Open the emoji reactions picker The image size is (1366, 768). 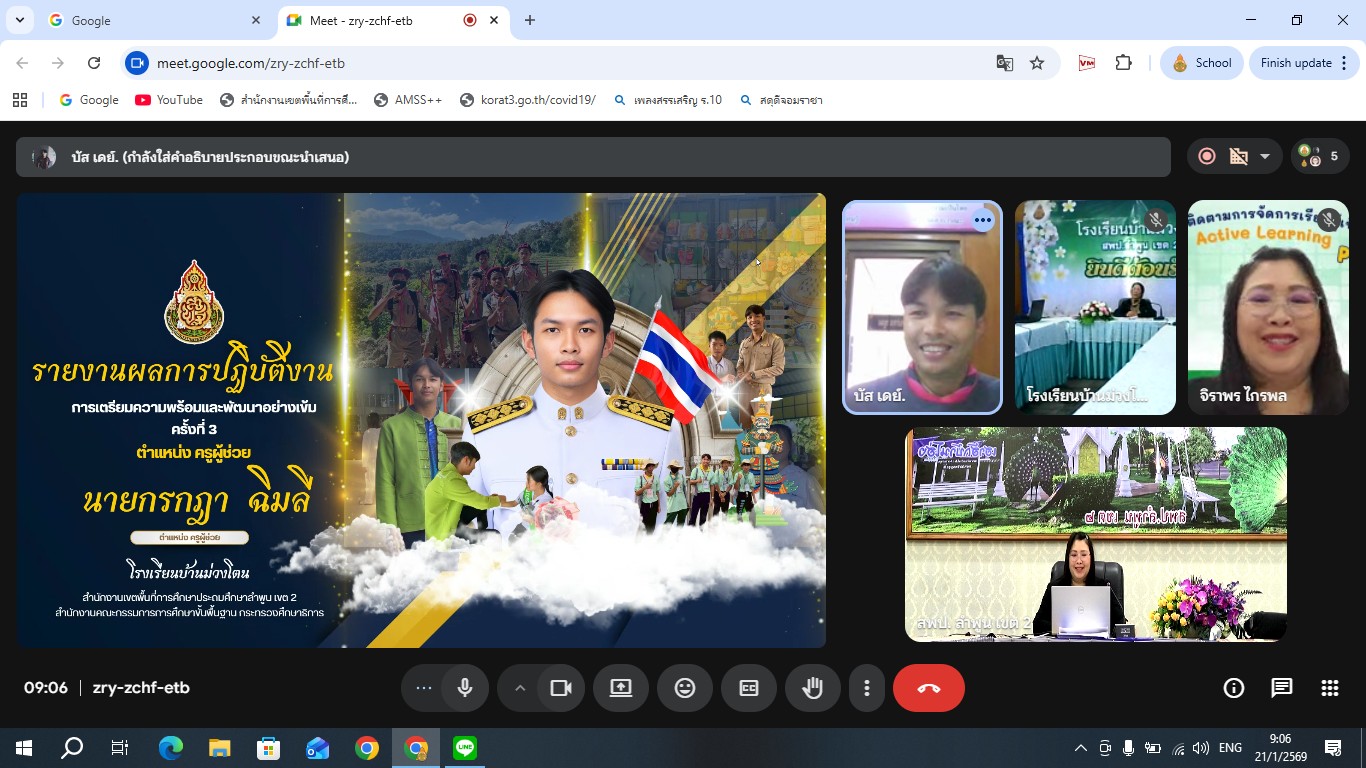(685, 688)
